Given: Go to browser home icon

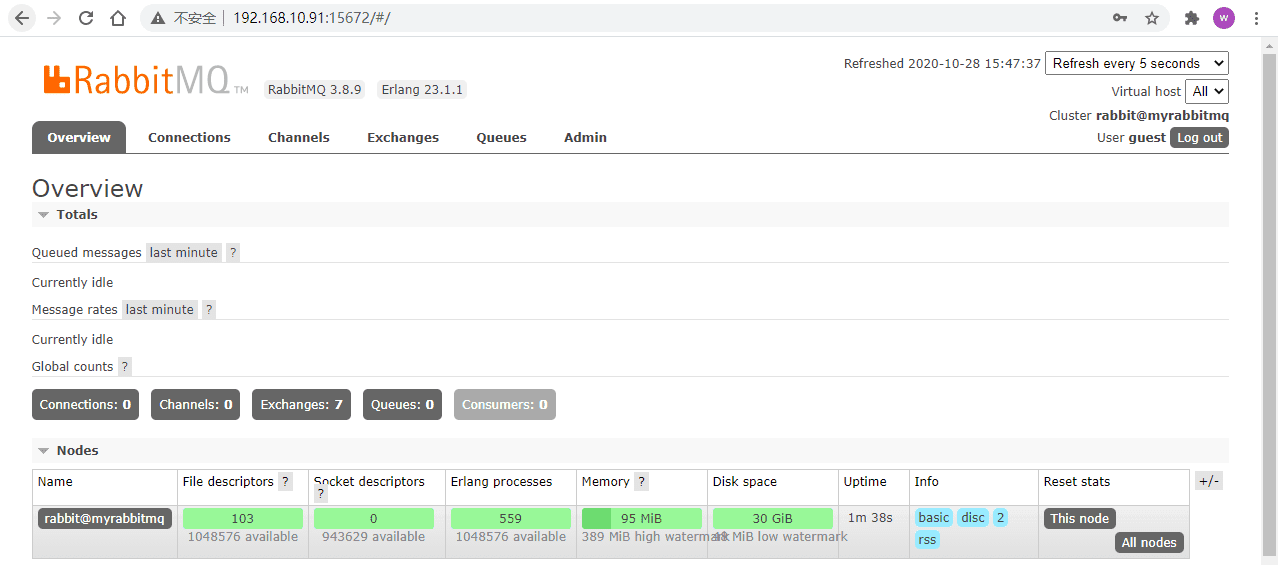Looking at the screenshot, I should tap(118, 18).
